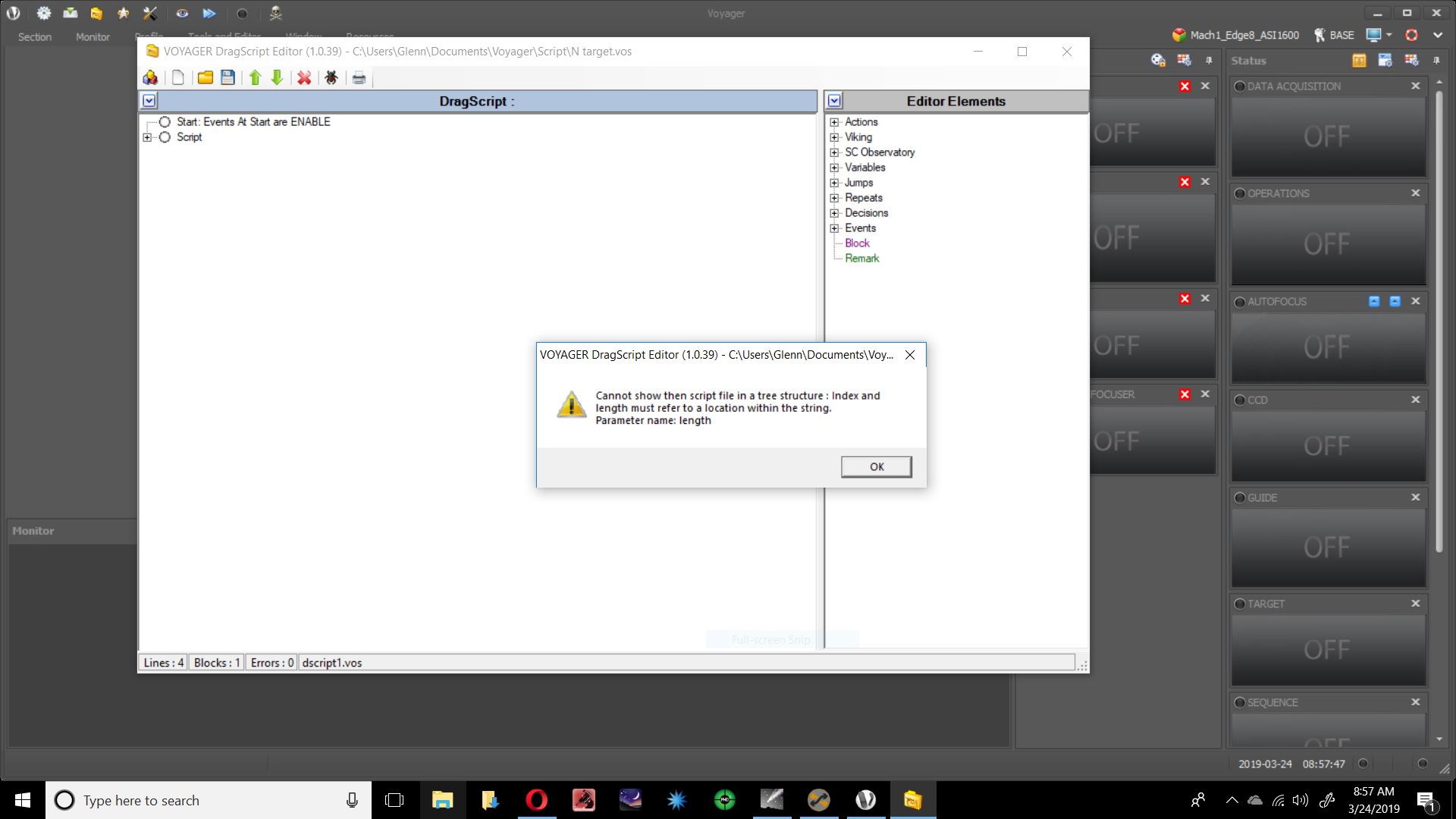Click the Status panel vertical scrollbar
The width and height of the screenshot is (1456, 819).
[1439, 322]
